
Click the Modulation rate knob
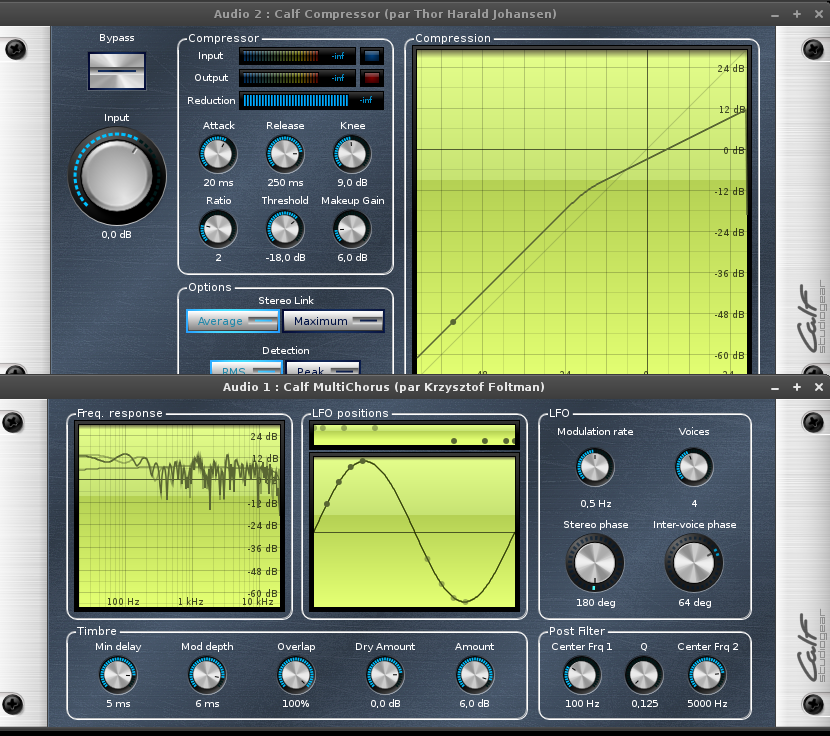tap(595, 466)
